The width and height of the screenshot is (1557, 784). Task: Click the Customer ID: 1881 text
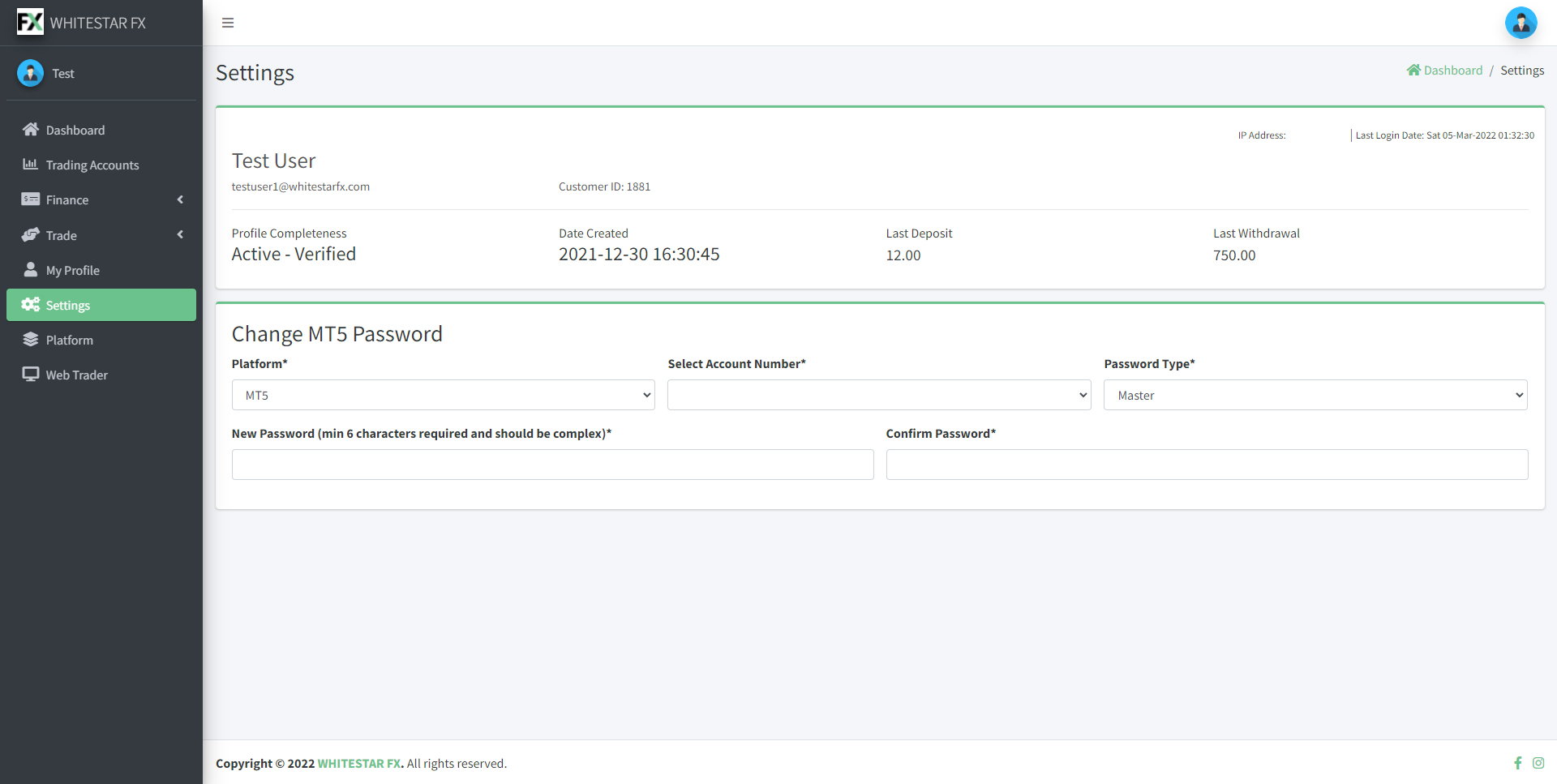coord(604,186)
